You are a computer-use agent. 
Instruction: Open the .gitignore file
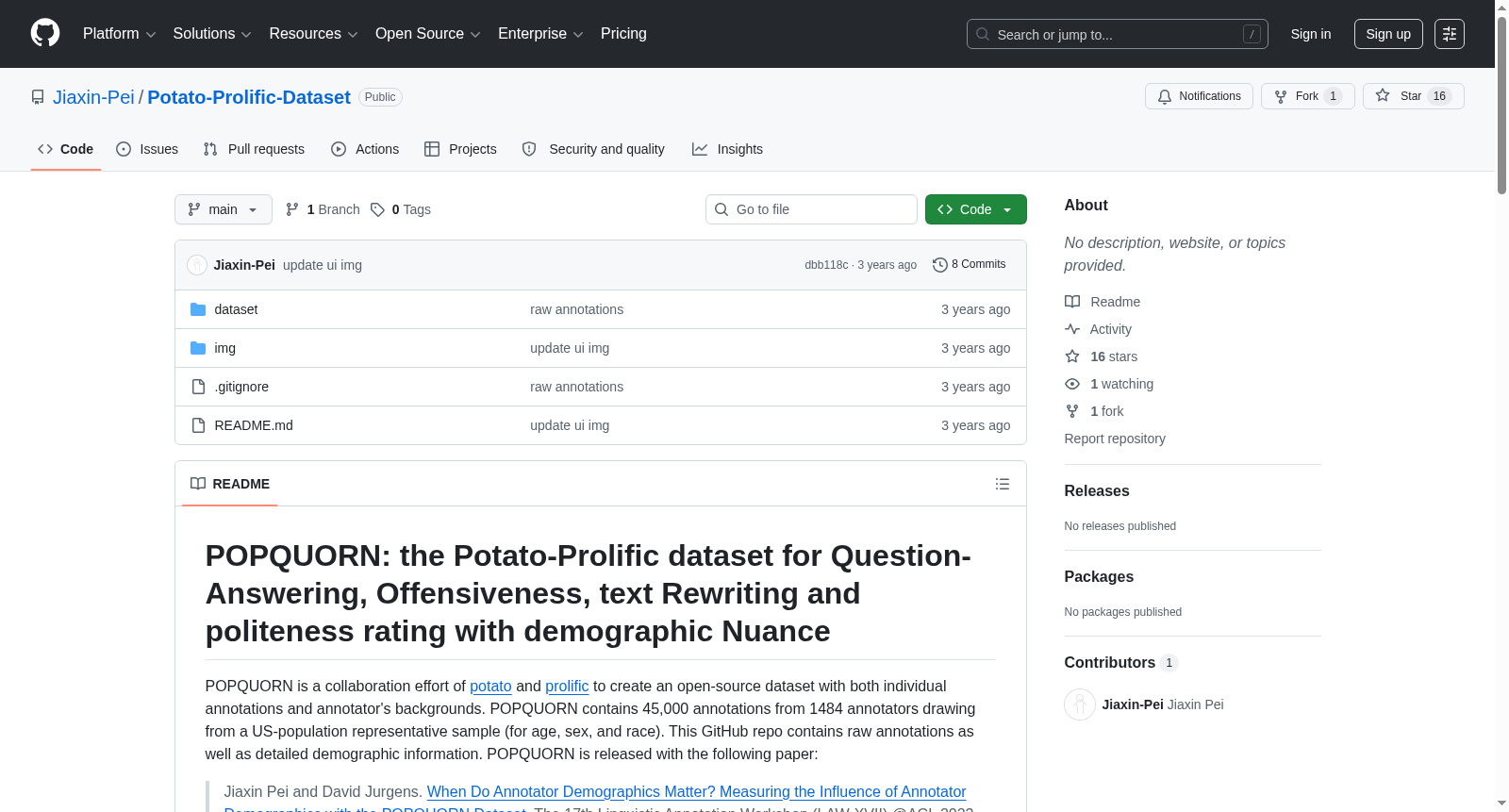click(241, 387)
